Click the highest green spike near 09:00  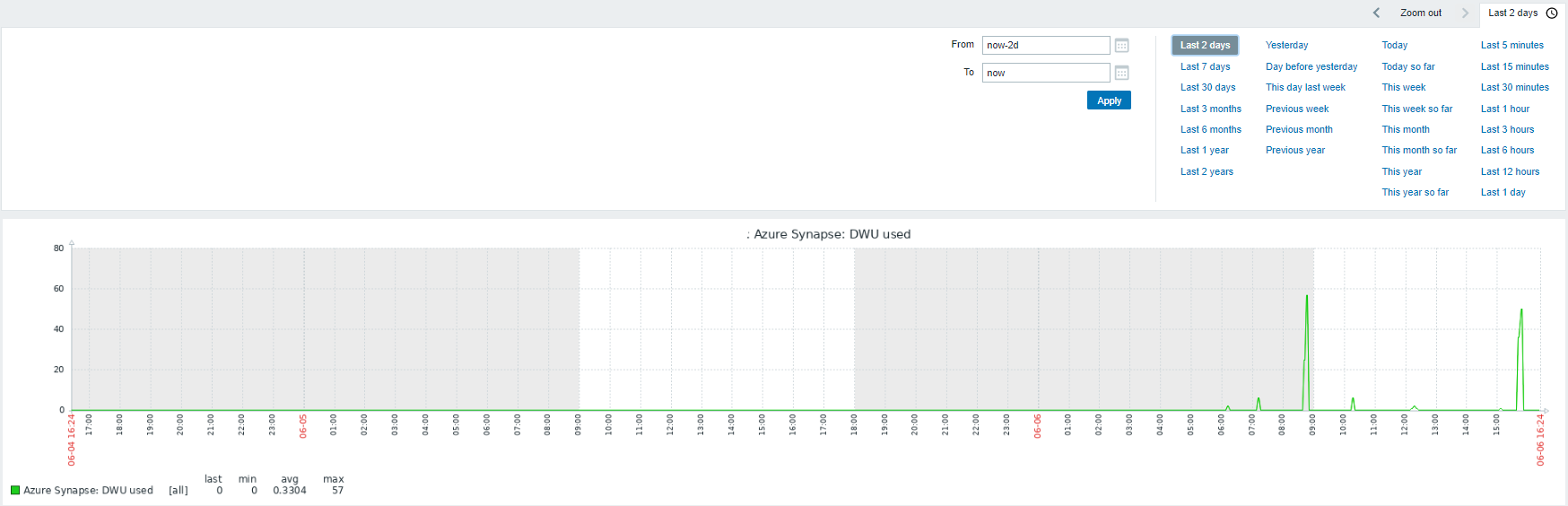click(1307, 297)
